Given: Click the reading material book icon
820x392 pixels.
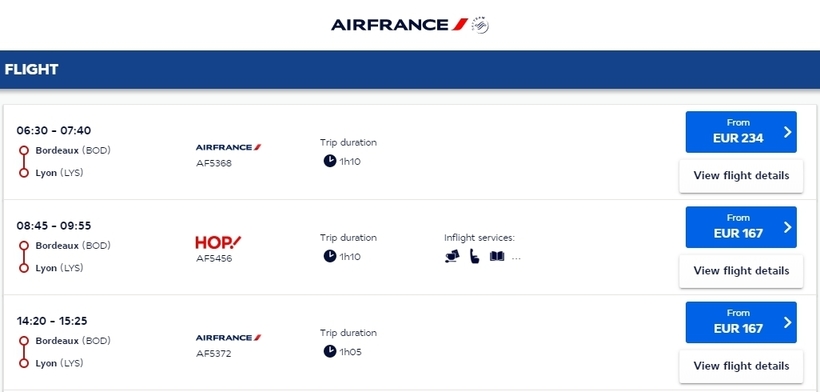Looking at the screenshot, I should 497,257.
